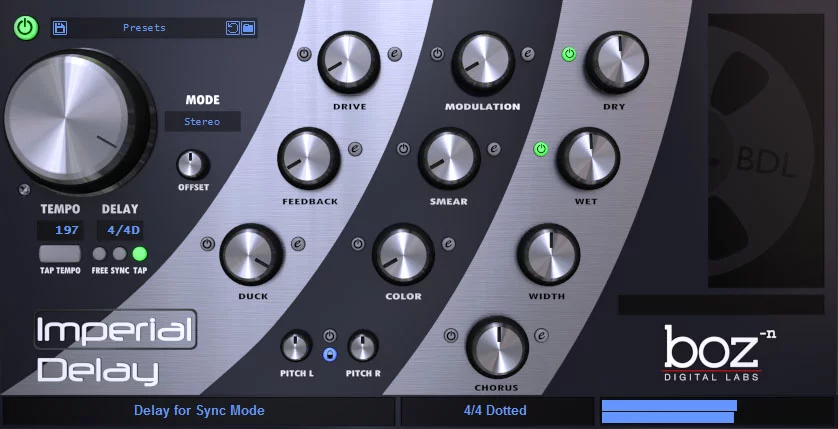Click the preset reload icon

click(232, 28)
